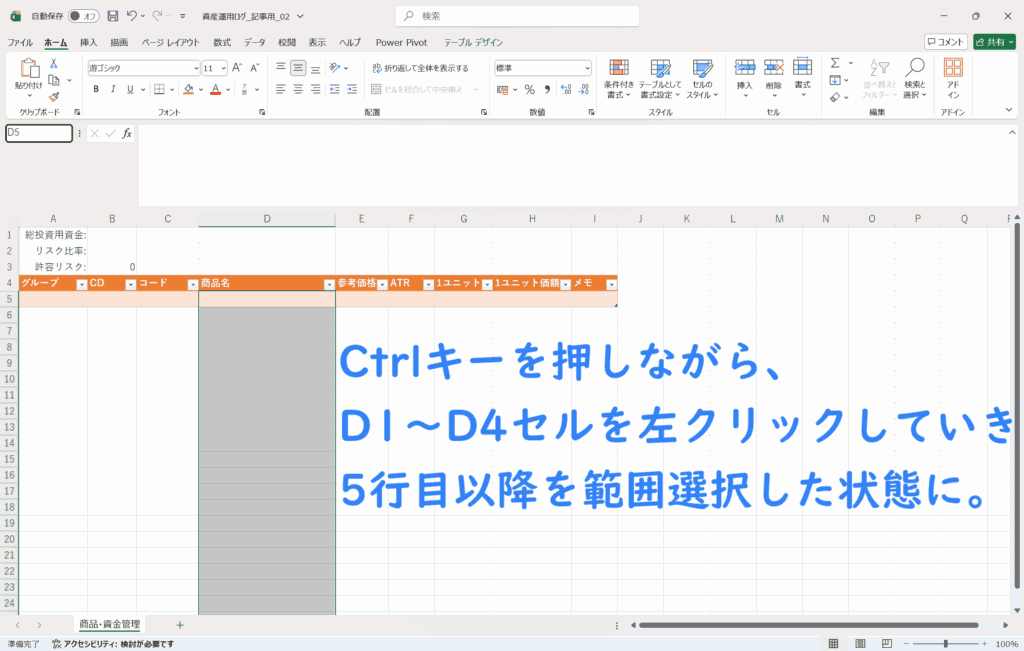
Task: Switch to the 挿入 ribbon tab
Action: coord(89,42)
